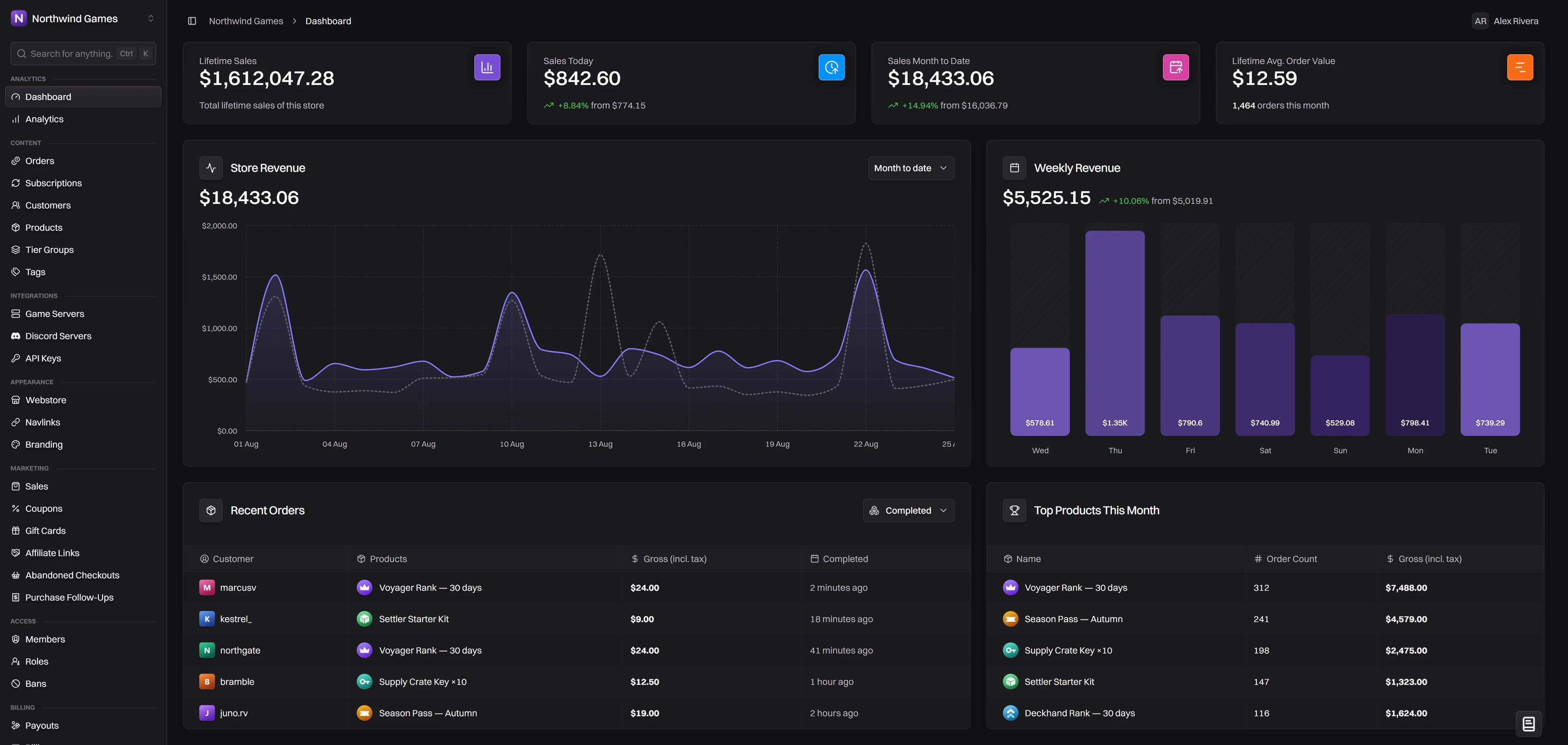This screenshot has width=1568, height=745.
Task: Click '1,464 orders this month' text
Action: pyautogui.click(x=1280, y=105)
